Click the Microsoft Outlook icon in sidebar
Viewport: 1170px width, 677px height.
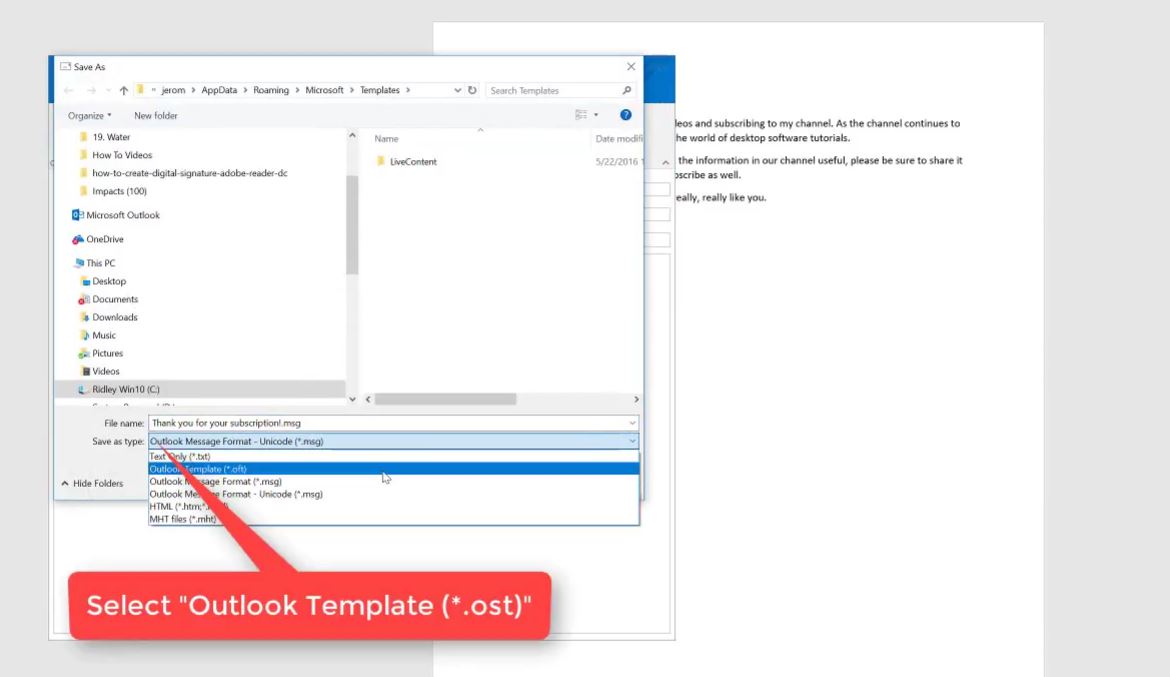point(78,215)
